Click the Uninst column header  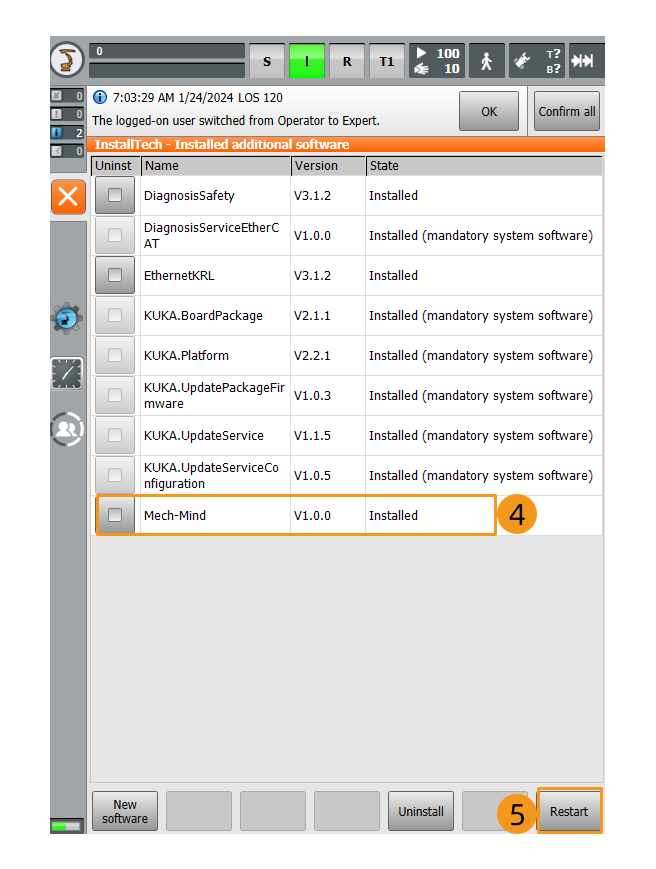115,166
